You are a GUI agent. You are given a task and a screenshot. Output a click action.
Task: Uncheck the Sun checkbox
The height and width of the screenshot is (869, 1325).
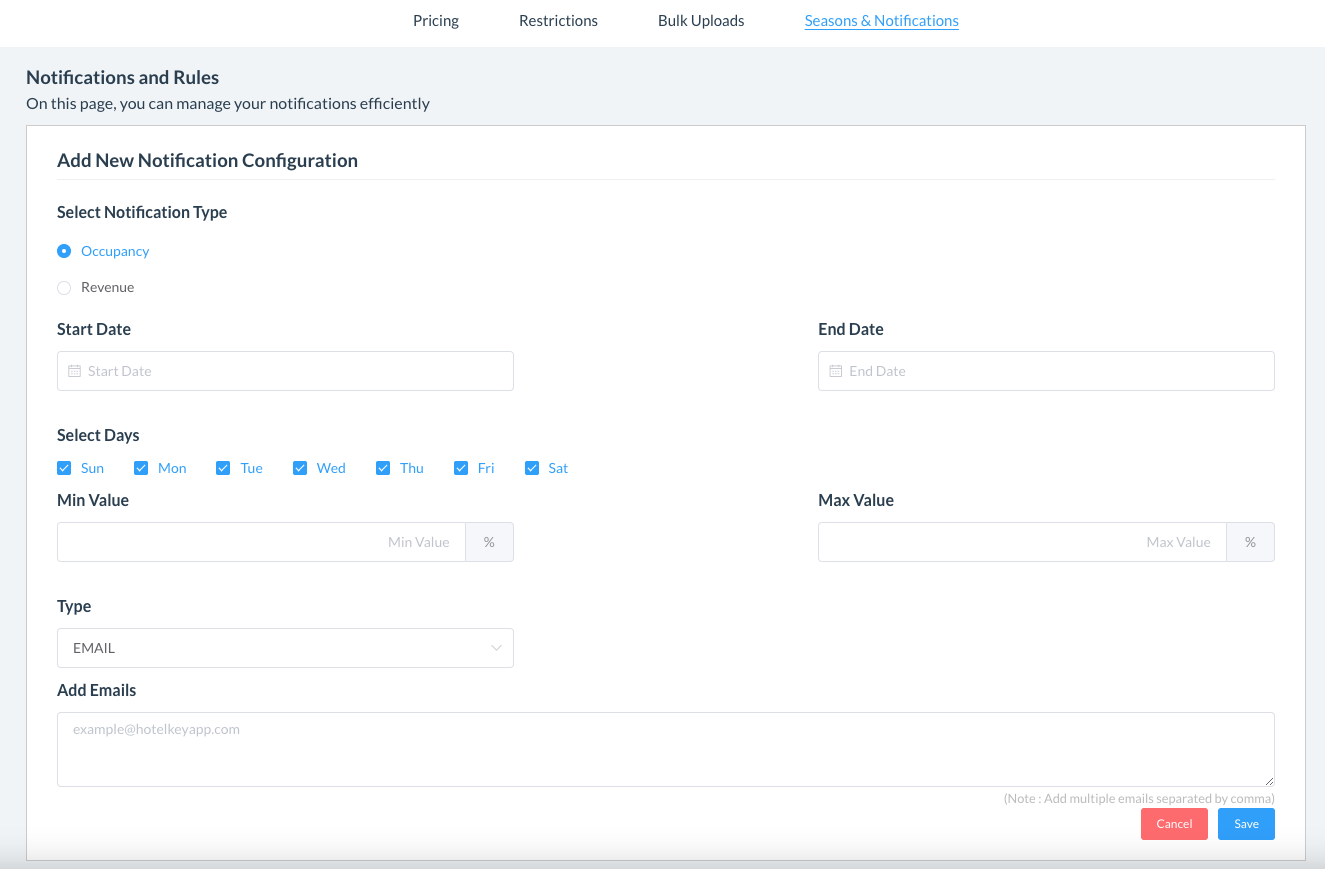[64, 468]
